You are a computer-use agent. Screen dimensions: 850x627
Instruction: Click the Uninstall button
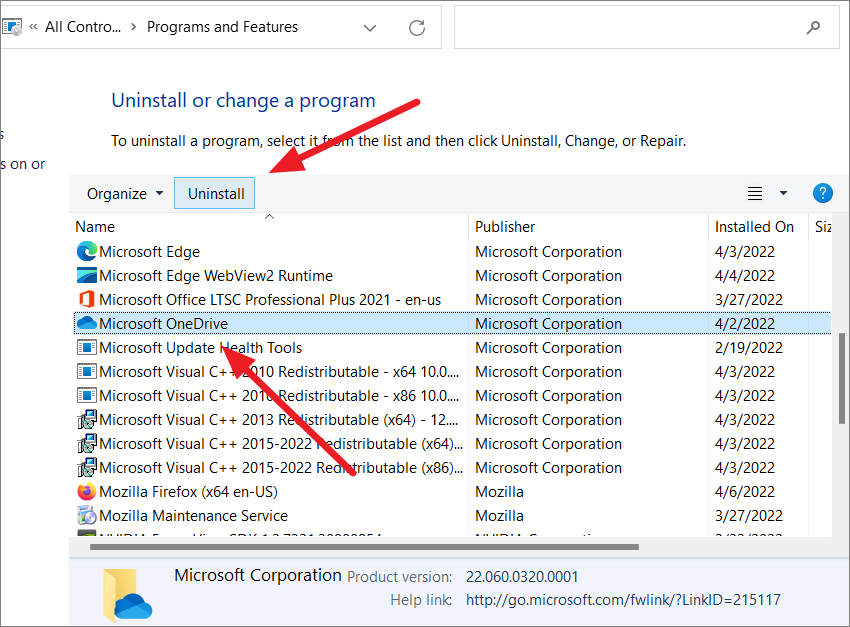[x=214, y=192]
